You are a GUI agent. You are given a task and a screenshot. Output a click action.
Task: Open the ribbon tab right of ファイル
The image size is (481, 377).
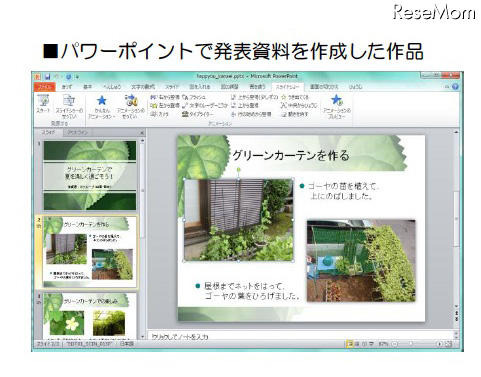coord(67,87)
